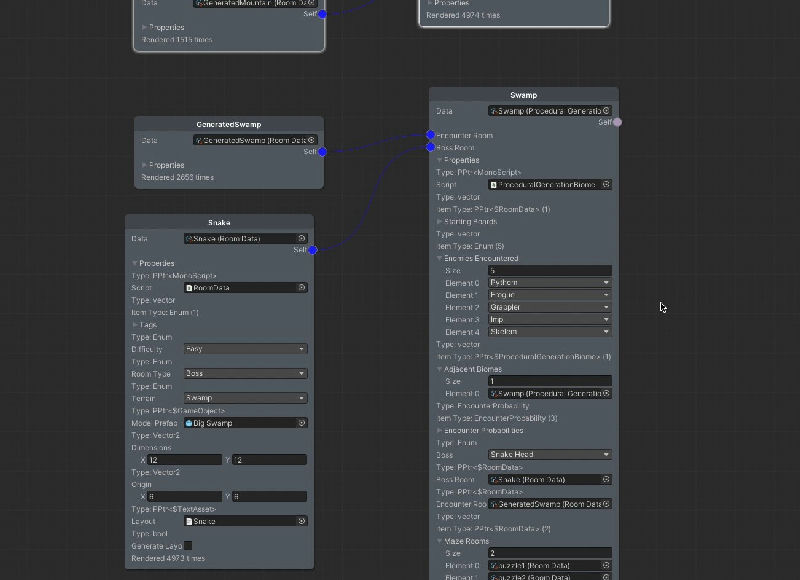Image resolution: width=800 pixels, height=580 pixels.
Task: Open Element 2 dropdown showing Grappler
Action: 549,307
